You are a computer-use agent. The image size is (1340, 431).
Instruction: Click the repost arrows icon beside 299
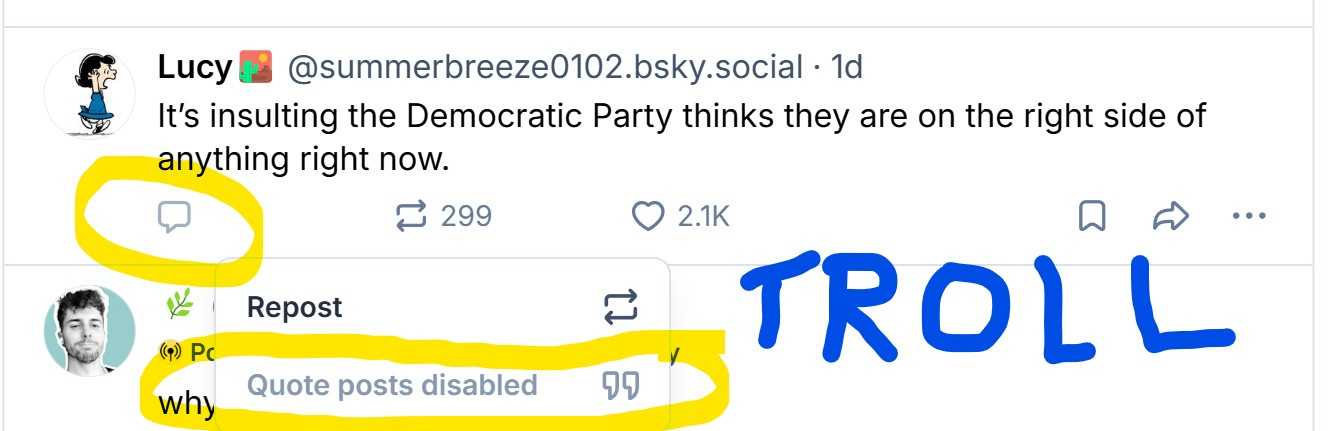412,215
